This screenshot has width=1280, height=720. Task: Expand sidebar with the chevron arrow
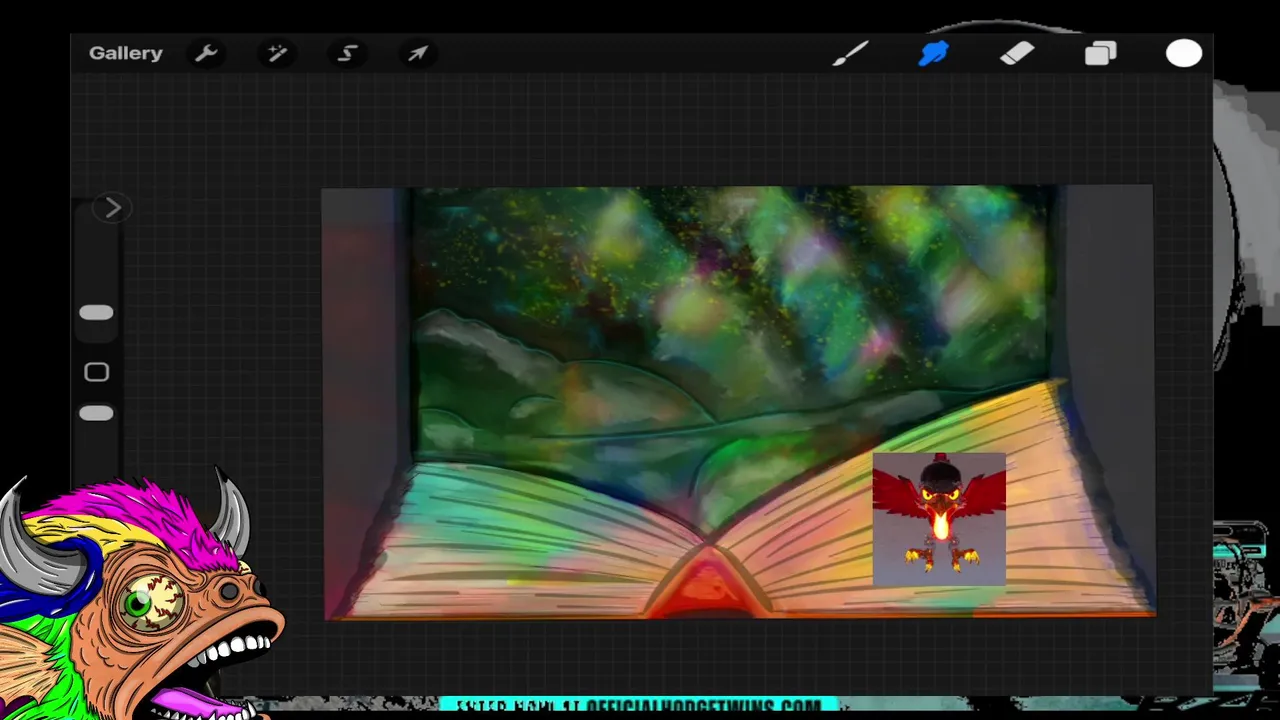pyautogui.click(x=112, y=208)
